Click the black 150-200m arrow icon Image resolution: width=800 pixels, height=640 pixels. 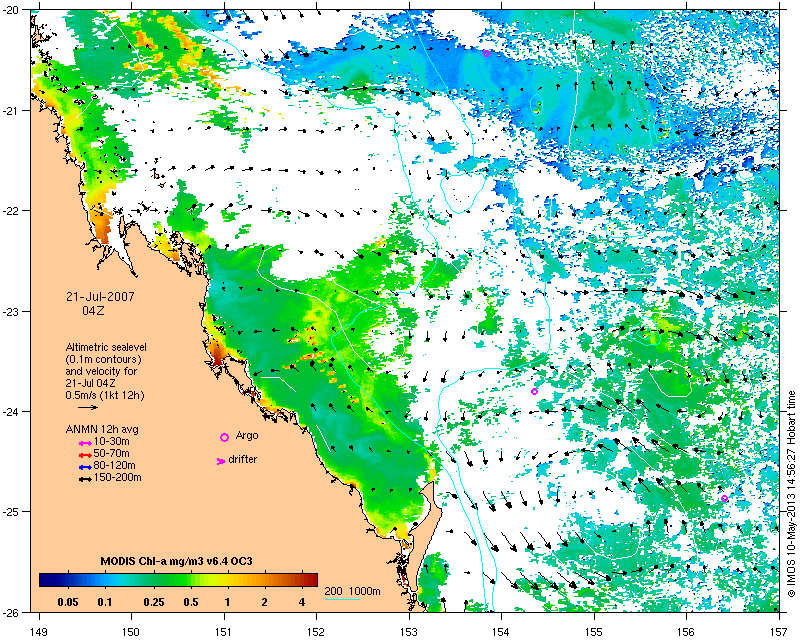[x=85, y=480]
